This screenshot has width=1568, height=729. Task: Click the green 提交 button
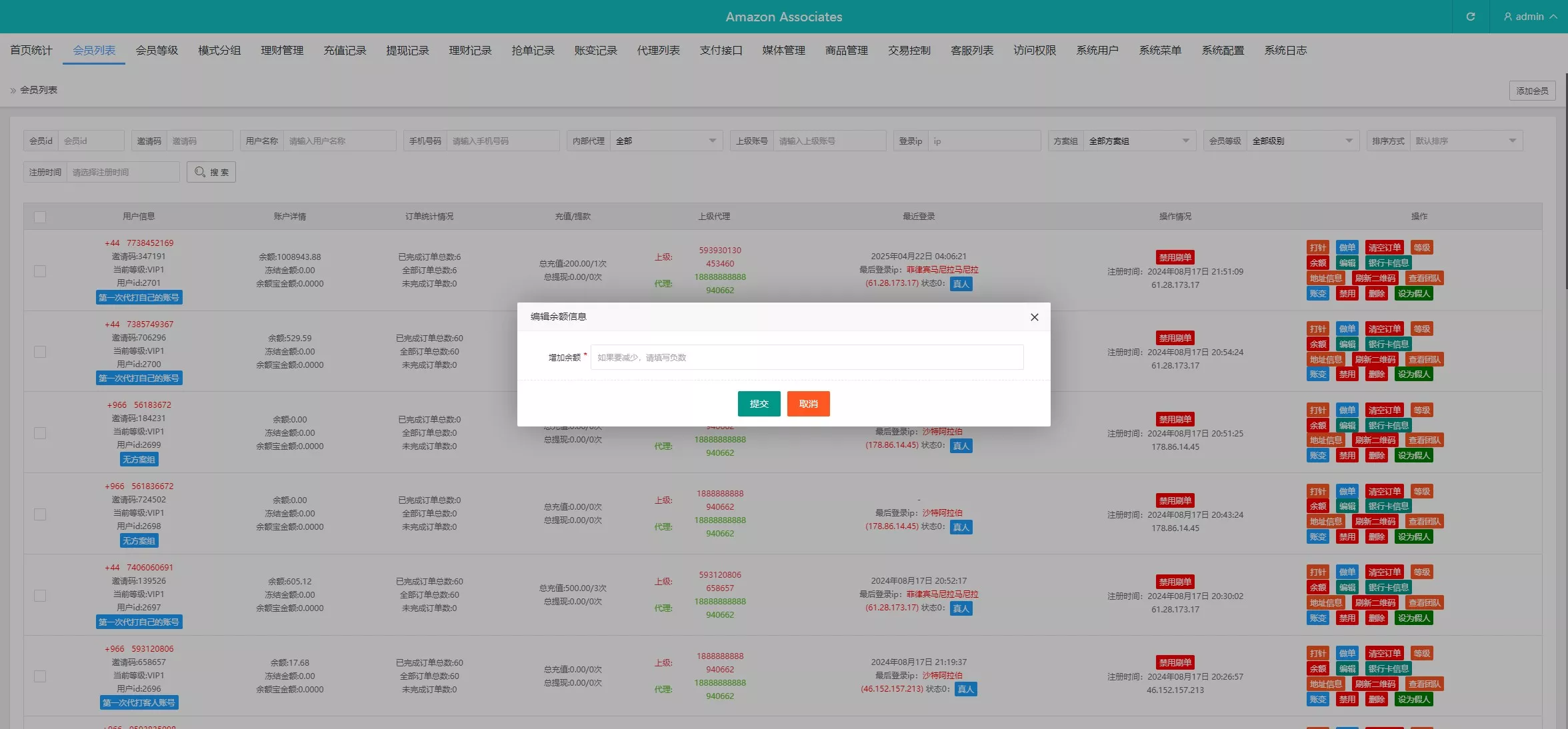759,404
